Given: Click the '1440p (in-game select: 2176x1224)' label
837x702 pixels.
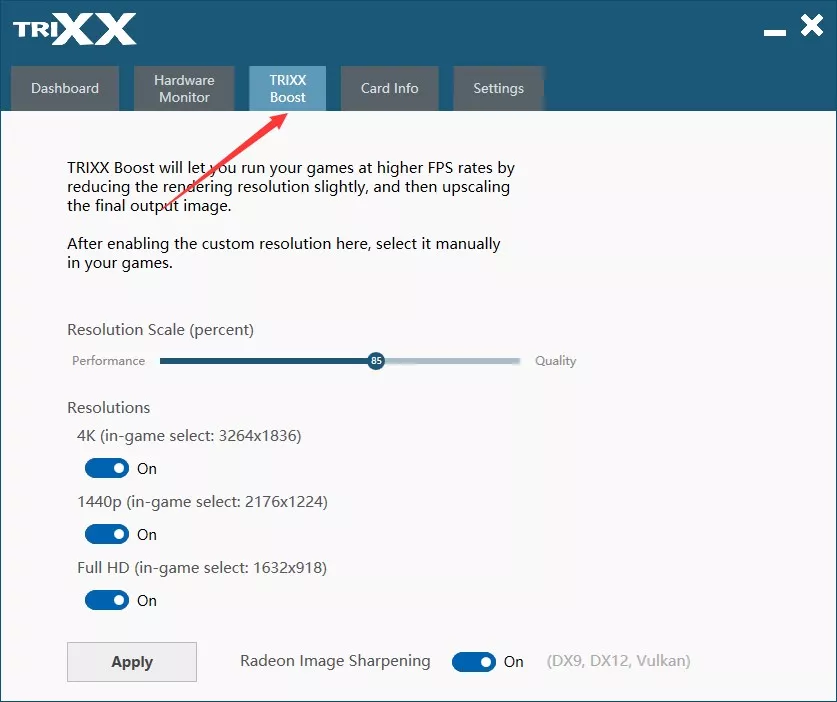Looking at the screenshot, I should [x=202, y=502].
